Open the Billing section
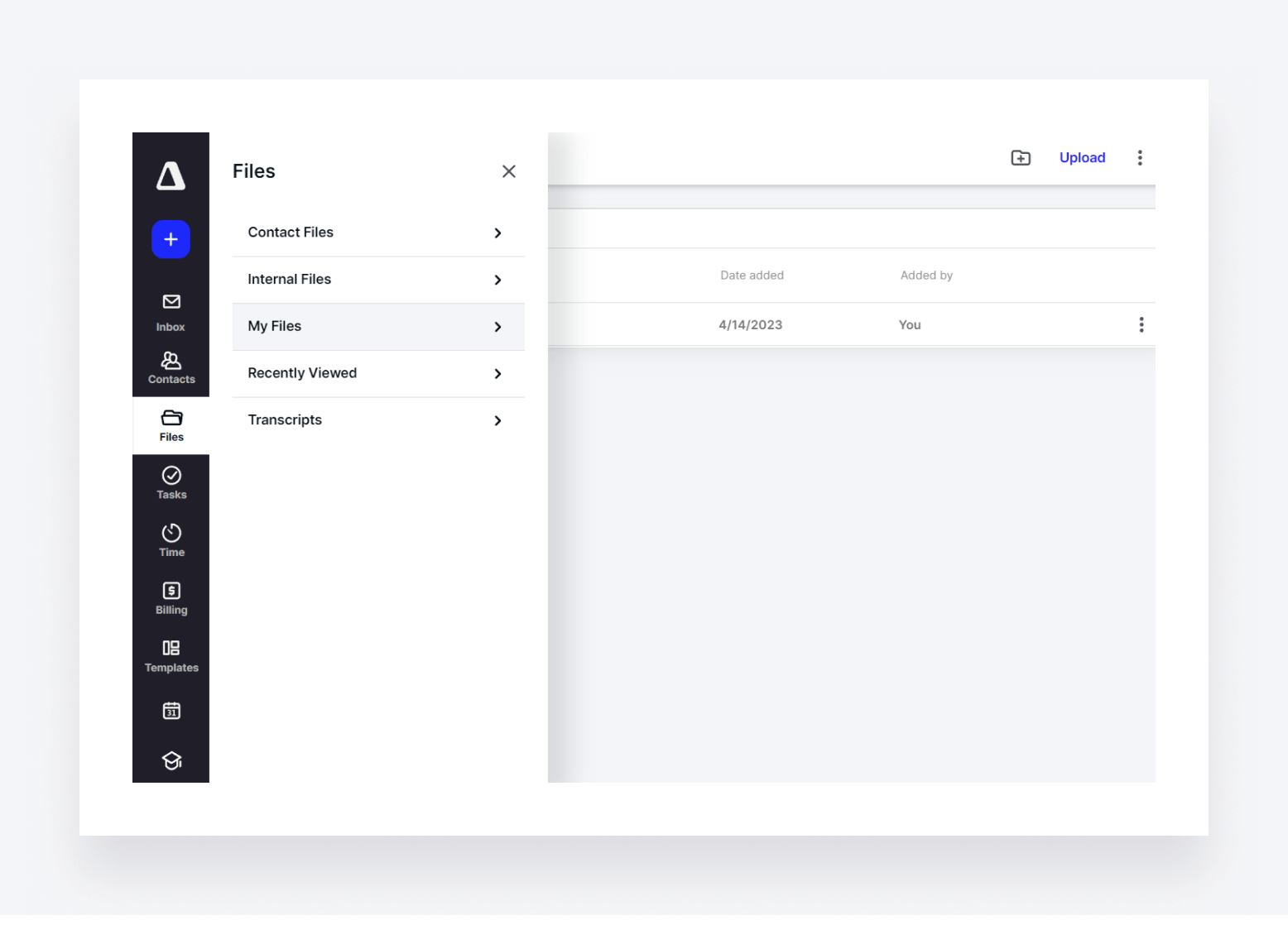This screenshot has height=925, width=1288. 171,598
